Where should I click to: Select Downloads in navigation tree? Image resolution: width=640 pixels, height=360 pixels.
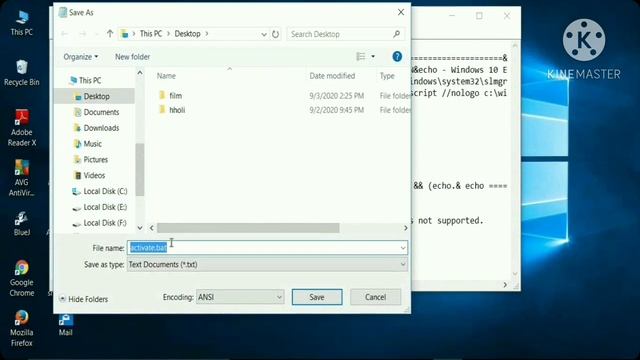pos(101,128)
